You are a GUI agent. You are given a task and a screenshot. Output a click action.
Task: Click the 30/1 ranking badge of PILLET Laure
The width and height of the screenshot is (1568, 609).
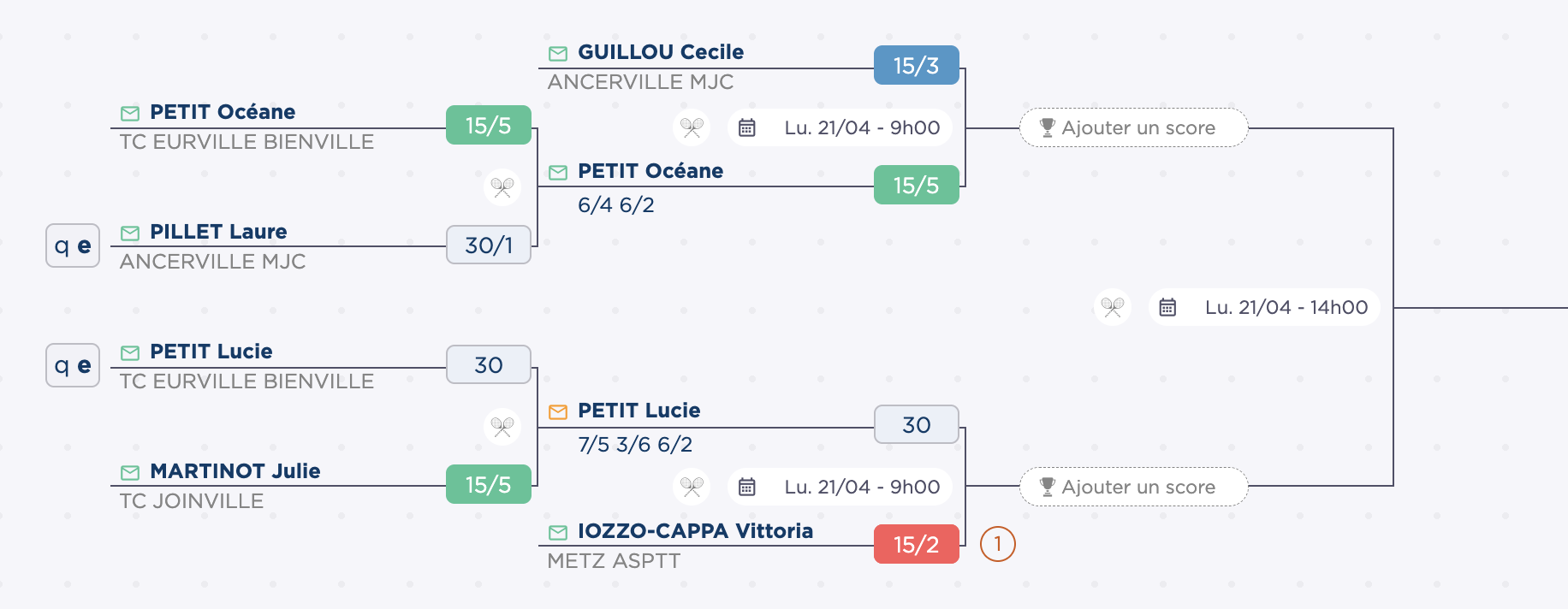click(x=489, y=245)
